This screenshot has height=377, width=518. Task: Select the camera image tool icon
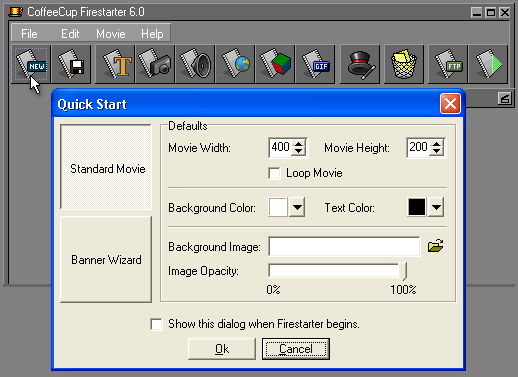pyautogui.click(x=155, y=64)
